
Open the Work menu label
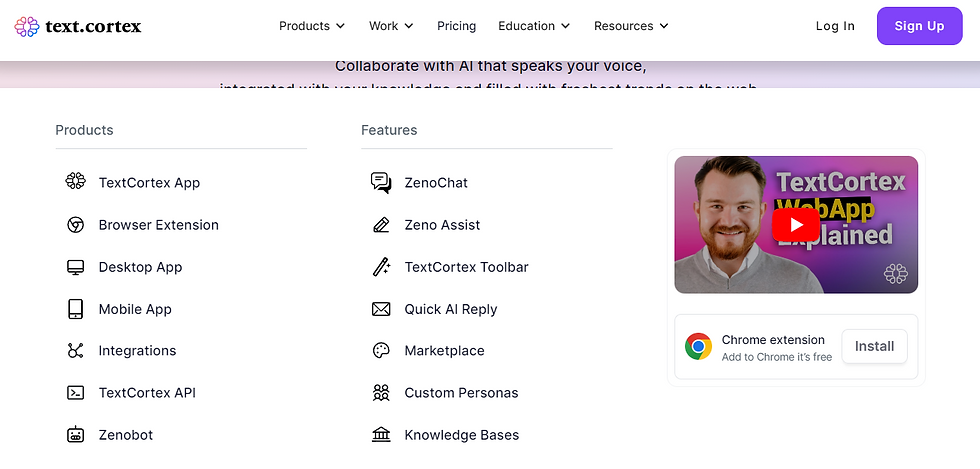(x=384, y=26)
